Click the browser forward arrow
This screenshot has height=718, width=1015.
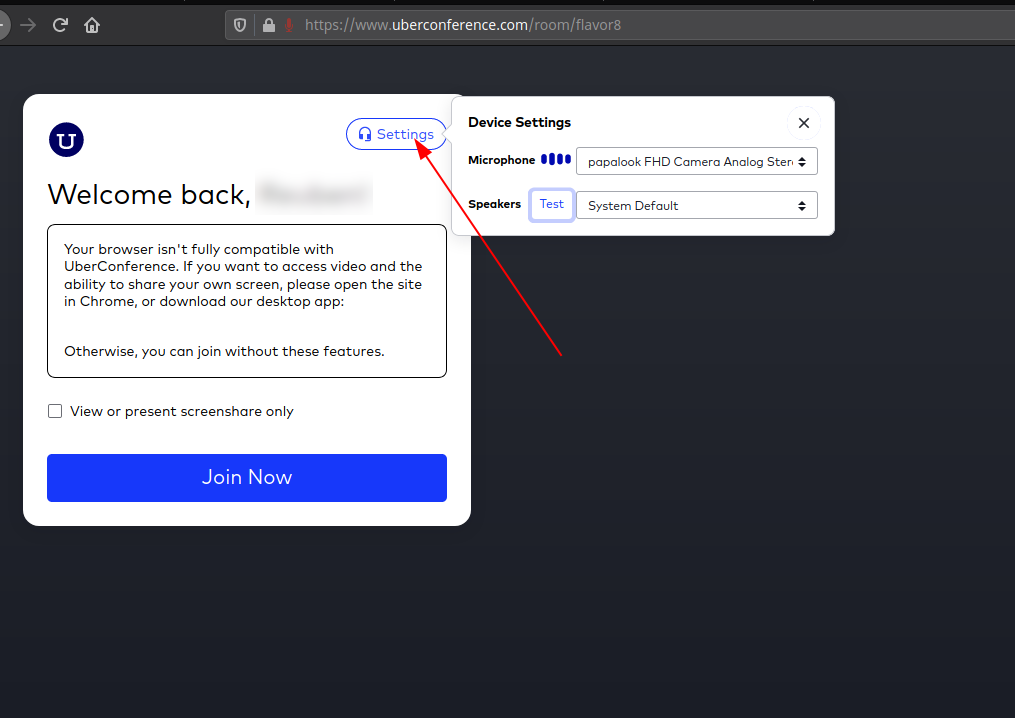coord(28,25)
